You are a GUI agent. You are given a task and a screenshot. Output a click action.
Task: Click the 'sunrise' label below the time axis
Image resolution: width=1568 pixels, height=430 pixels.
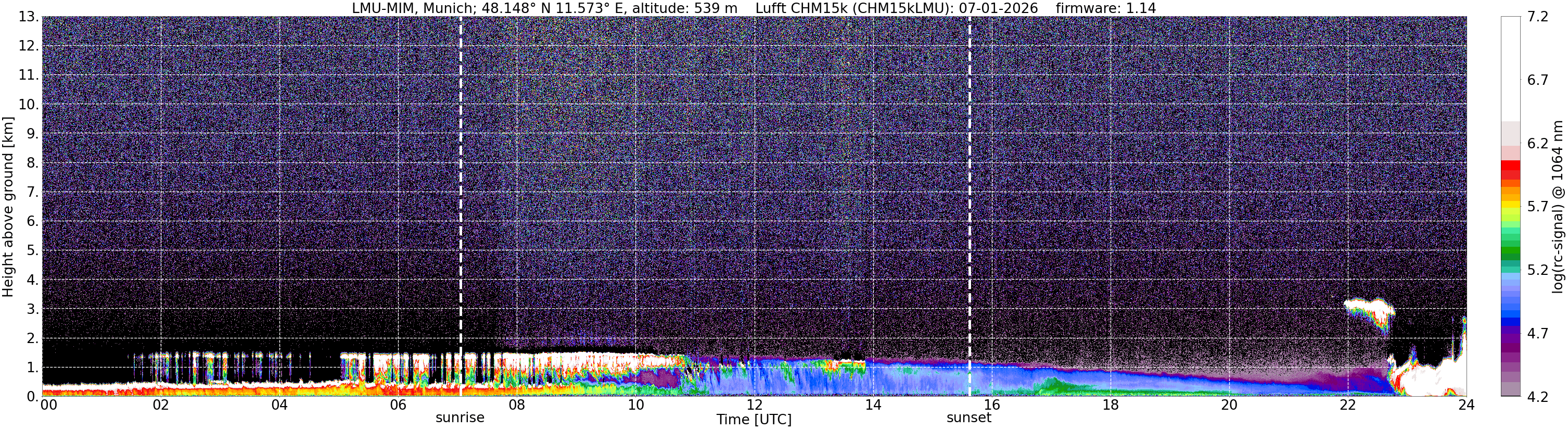(x=460, y=418)
